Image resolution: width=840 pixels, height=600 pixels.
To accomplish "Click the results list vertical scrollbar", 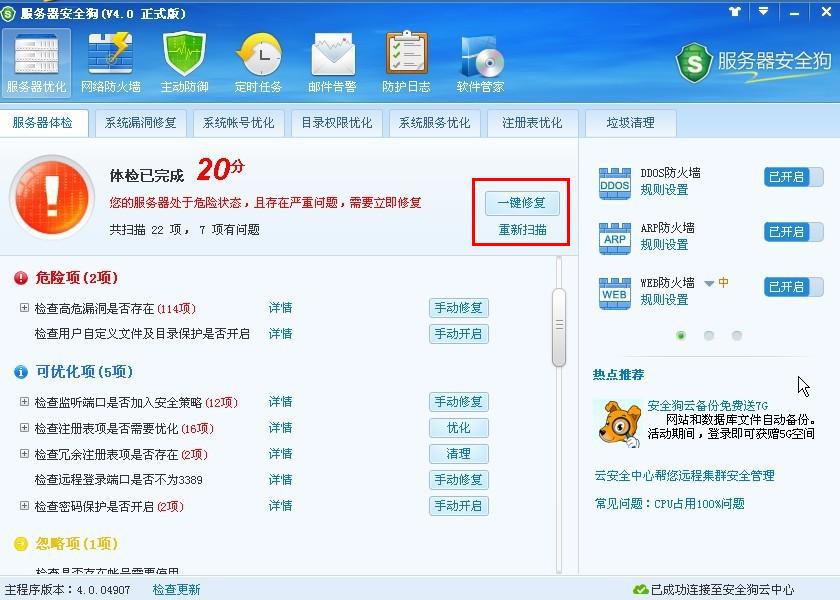I will pos(559,330).
